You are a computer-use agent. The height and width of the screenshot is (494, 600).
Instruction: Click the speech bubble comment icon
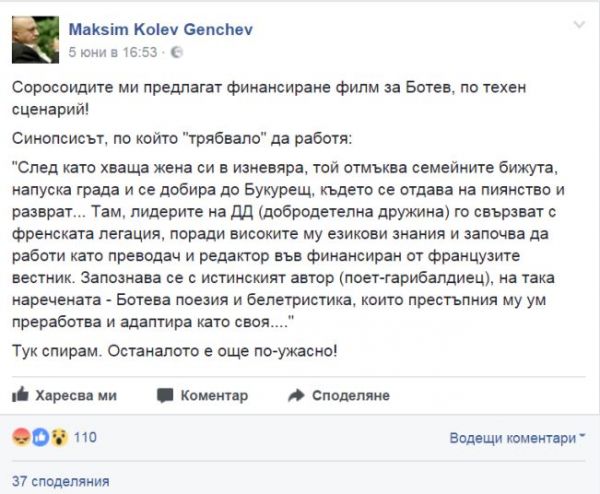pyautogui.click(x=165, y=396)
